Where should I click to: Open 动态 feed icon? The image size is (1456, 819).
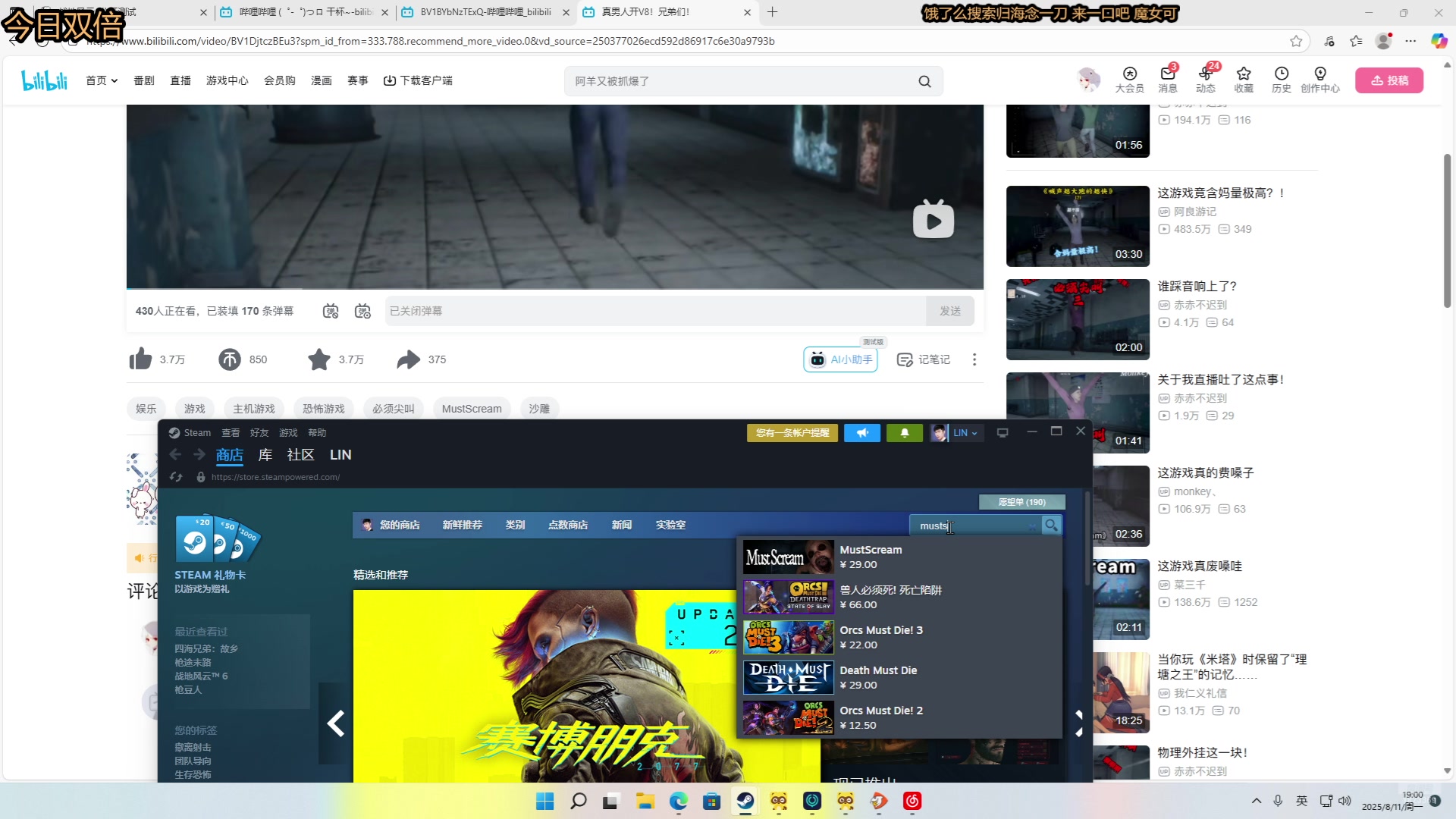click(x=1206, y=79)
